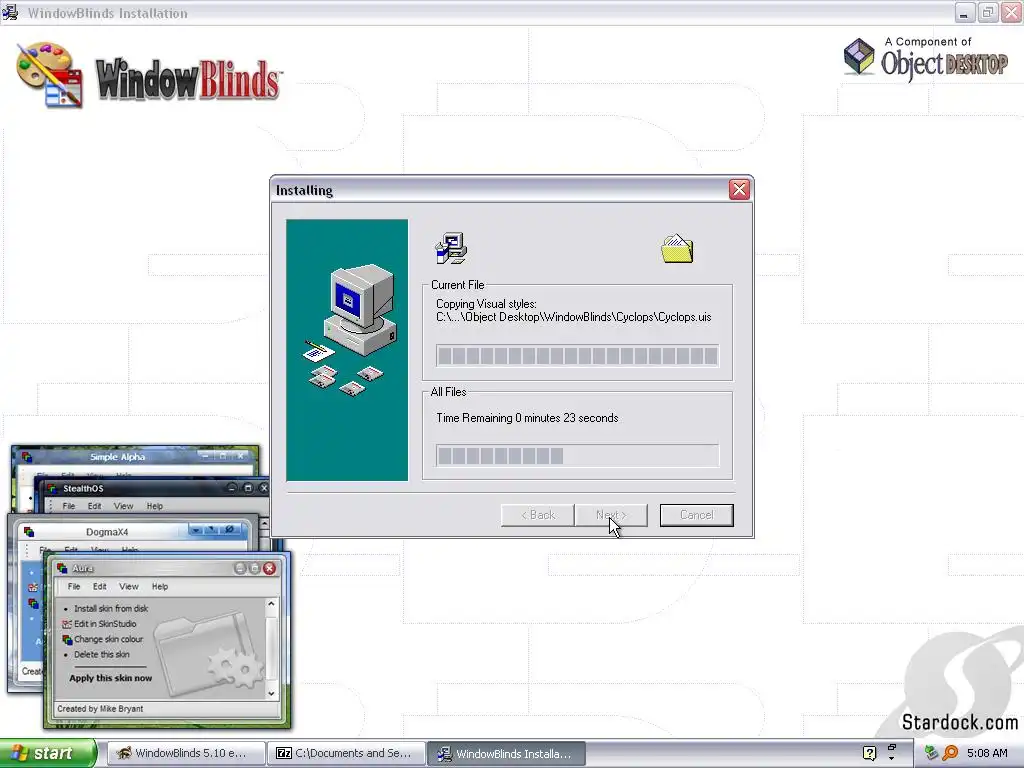
Task: Click the computer source icon in dialog
Action: point(451,248)
